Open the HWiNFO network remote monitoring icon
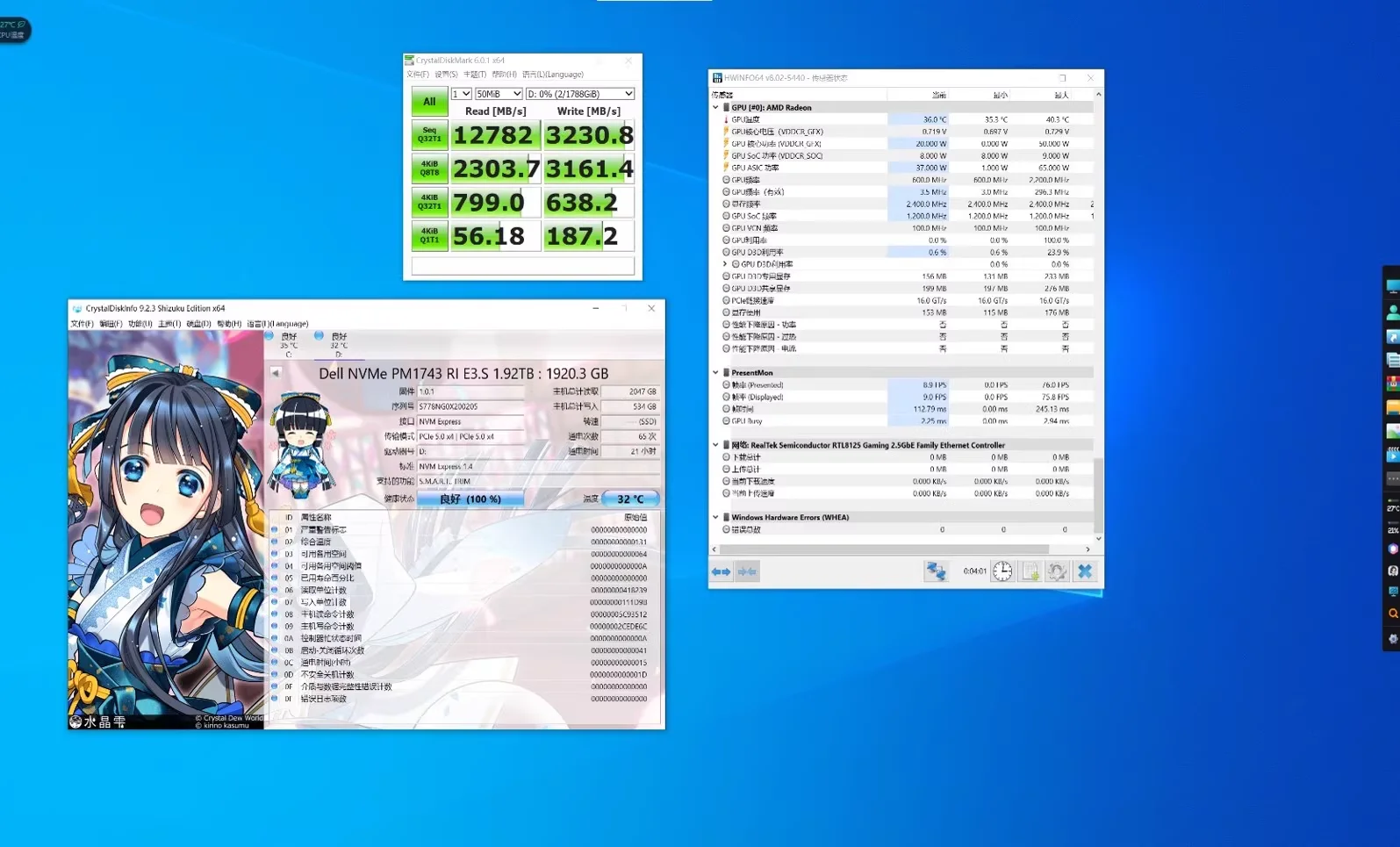This screenshot has width=1400, height=847. coord(936,571)
